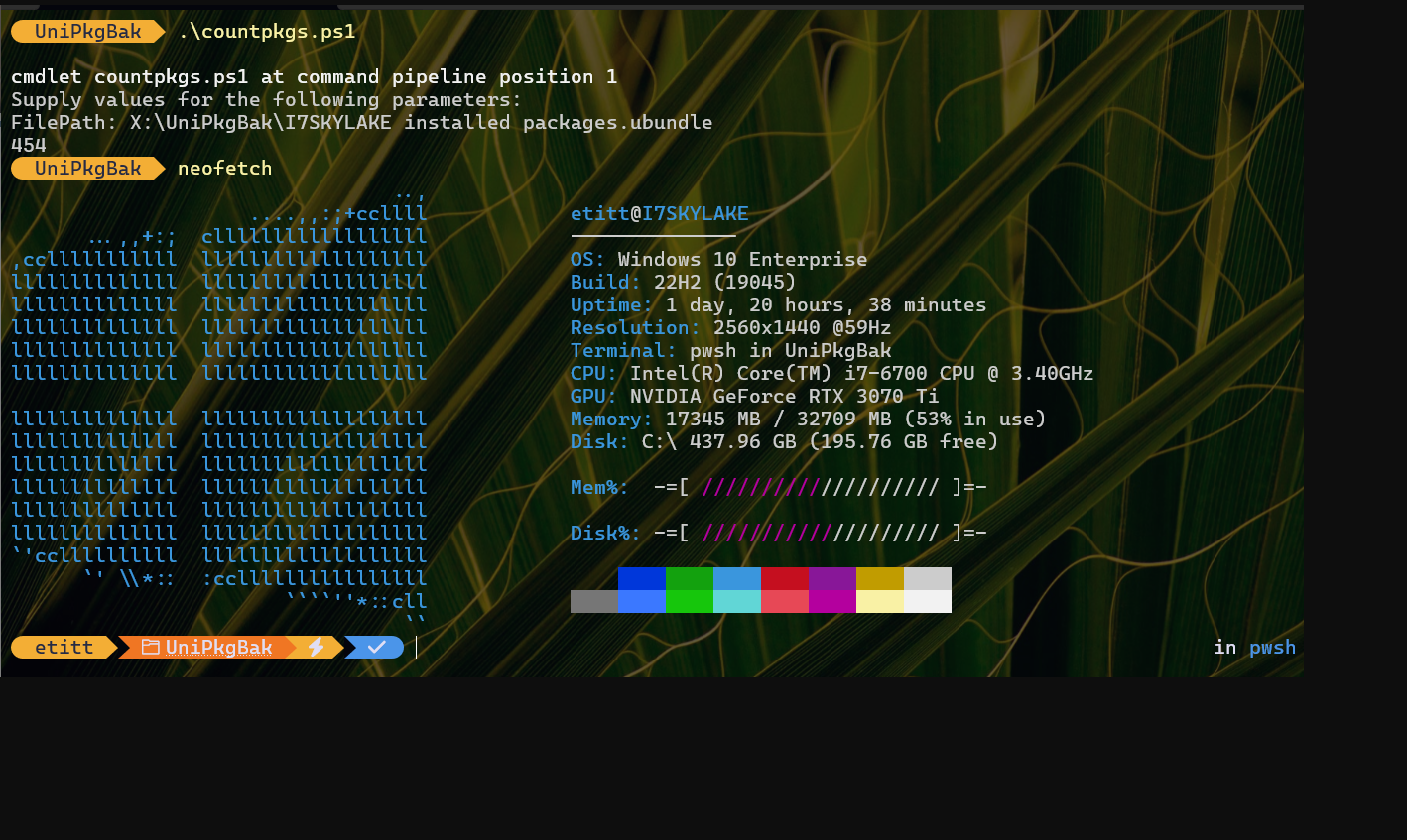Click the pwsh shell label at right
The height and width of the screenshot is (840, 1407).
pos(1272,648)
